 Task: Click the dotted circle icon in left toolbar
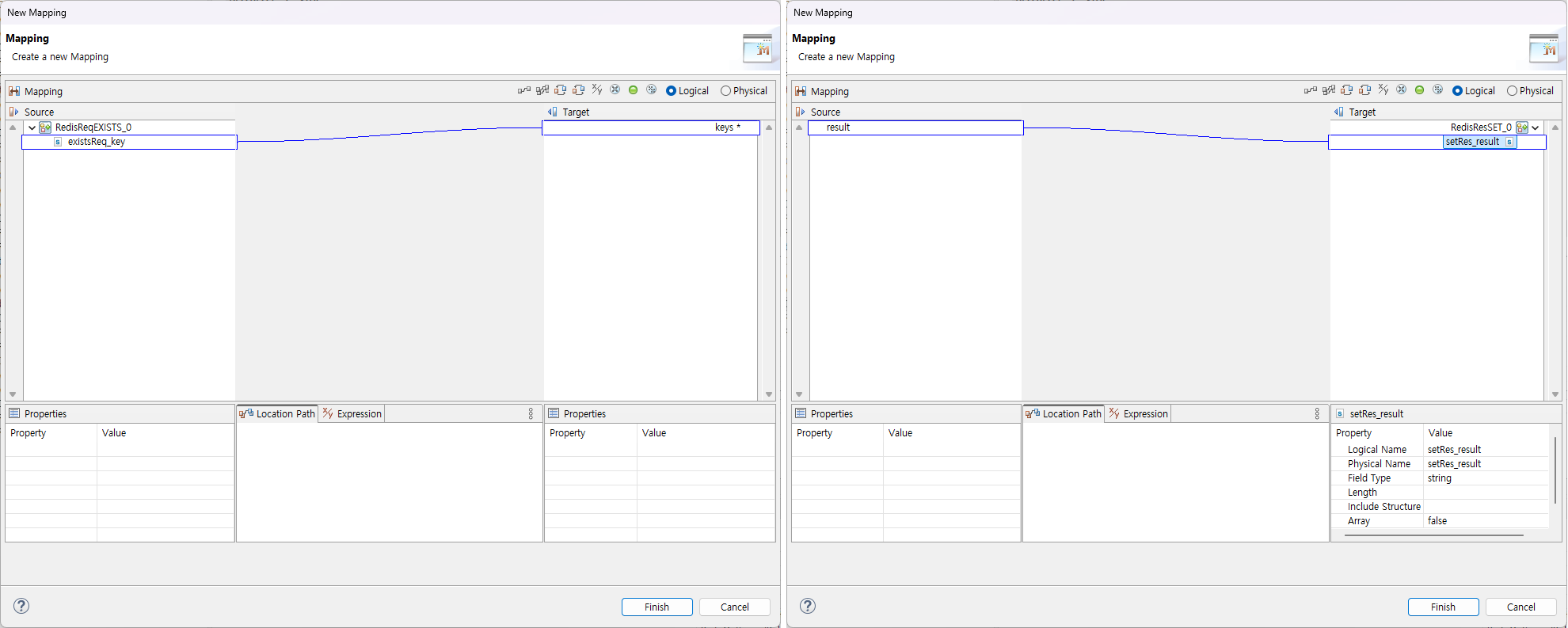coord(651,90)
